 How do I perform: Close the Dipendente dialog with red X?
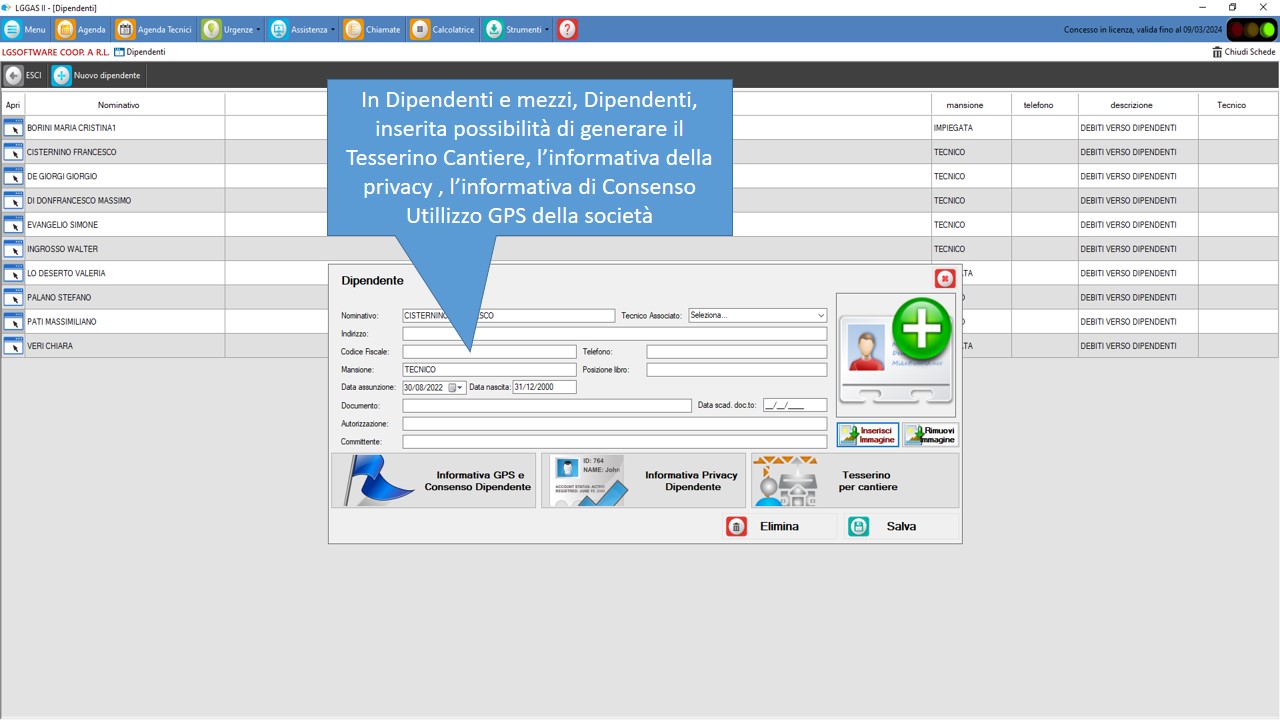(944, 279)
